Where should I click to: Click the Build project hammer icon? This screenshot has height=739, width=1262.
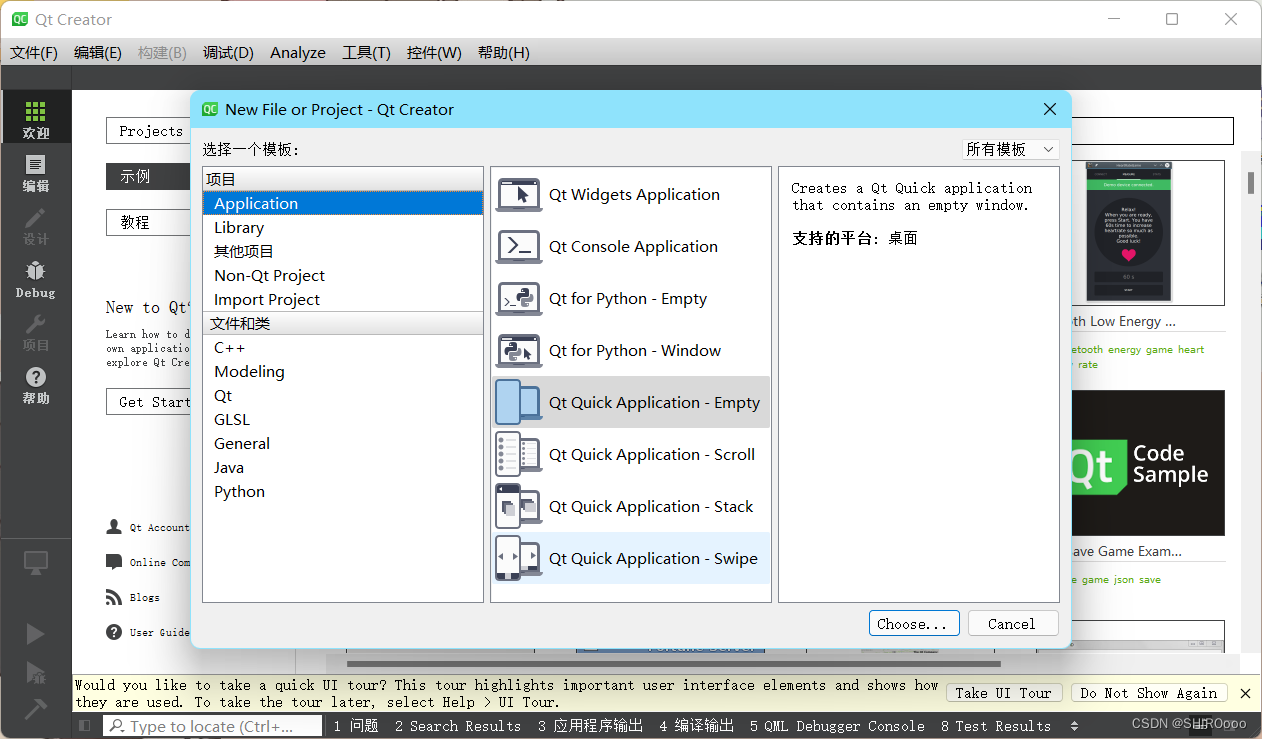[x=35, y=708]
